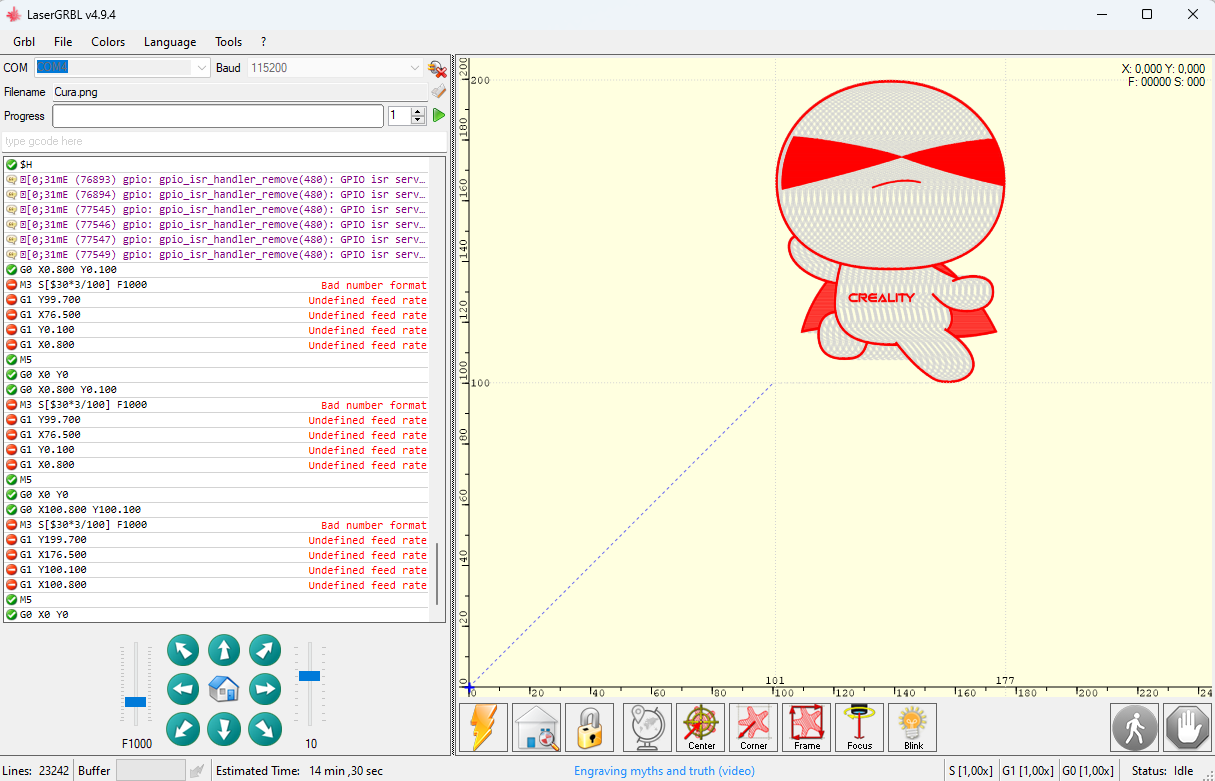
Task: Click the green run program play button
Action: pyautogui.click(x=438, y=116)
